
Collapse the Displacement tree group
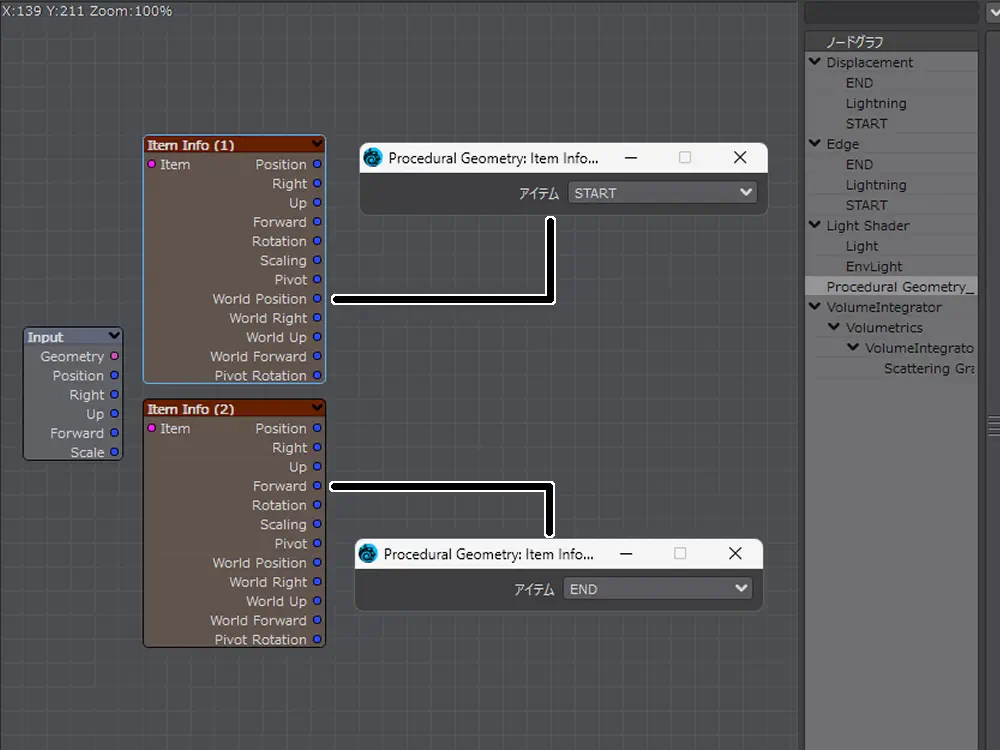click(x=815, y=62)
